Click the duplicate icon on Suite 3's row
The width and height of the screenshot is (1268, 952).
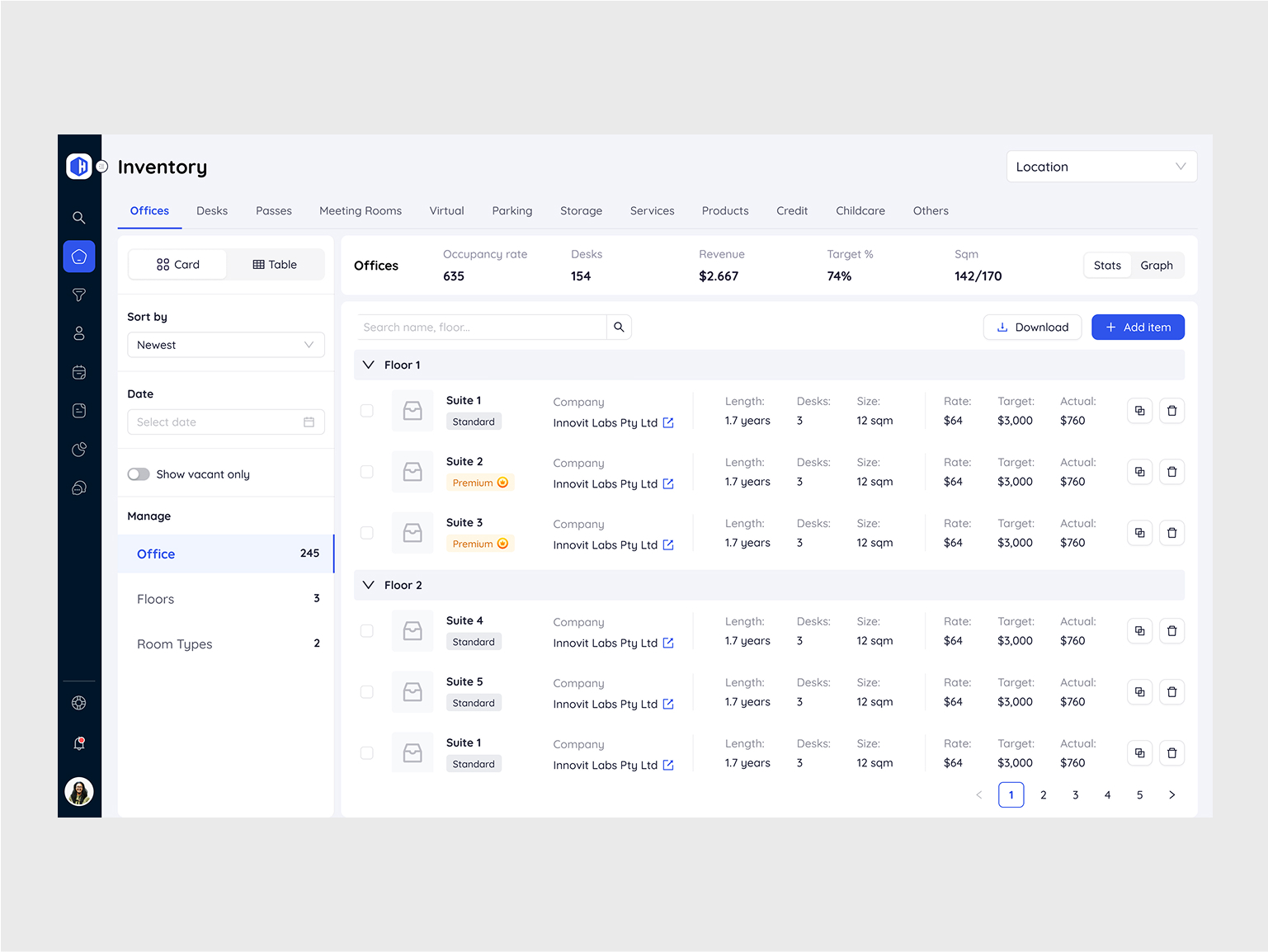click(x=1139, y=532)
